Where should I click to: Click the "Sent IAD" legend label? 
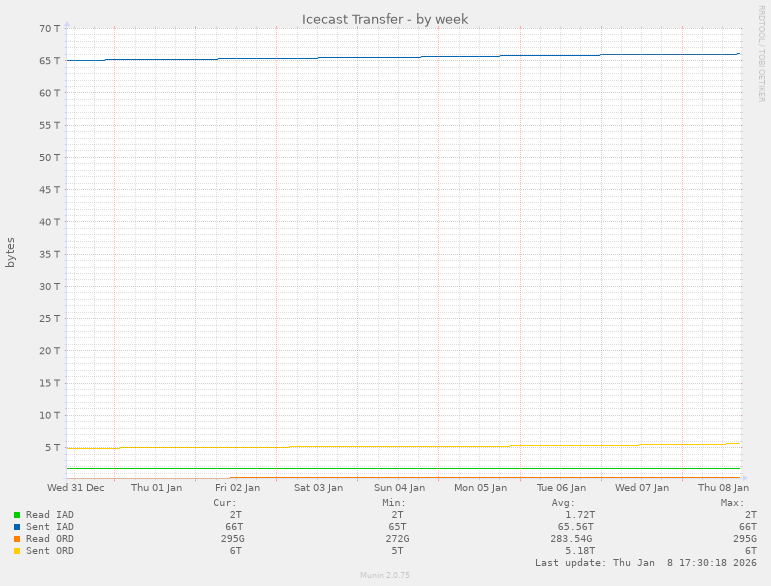point(49,527)
